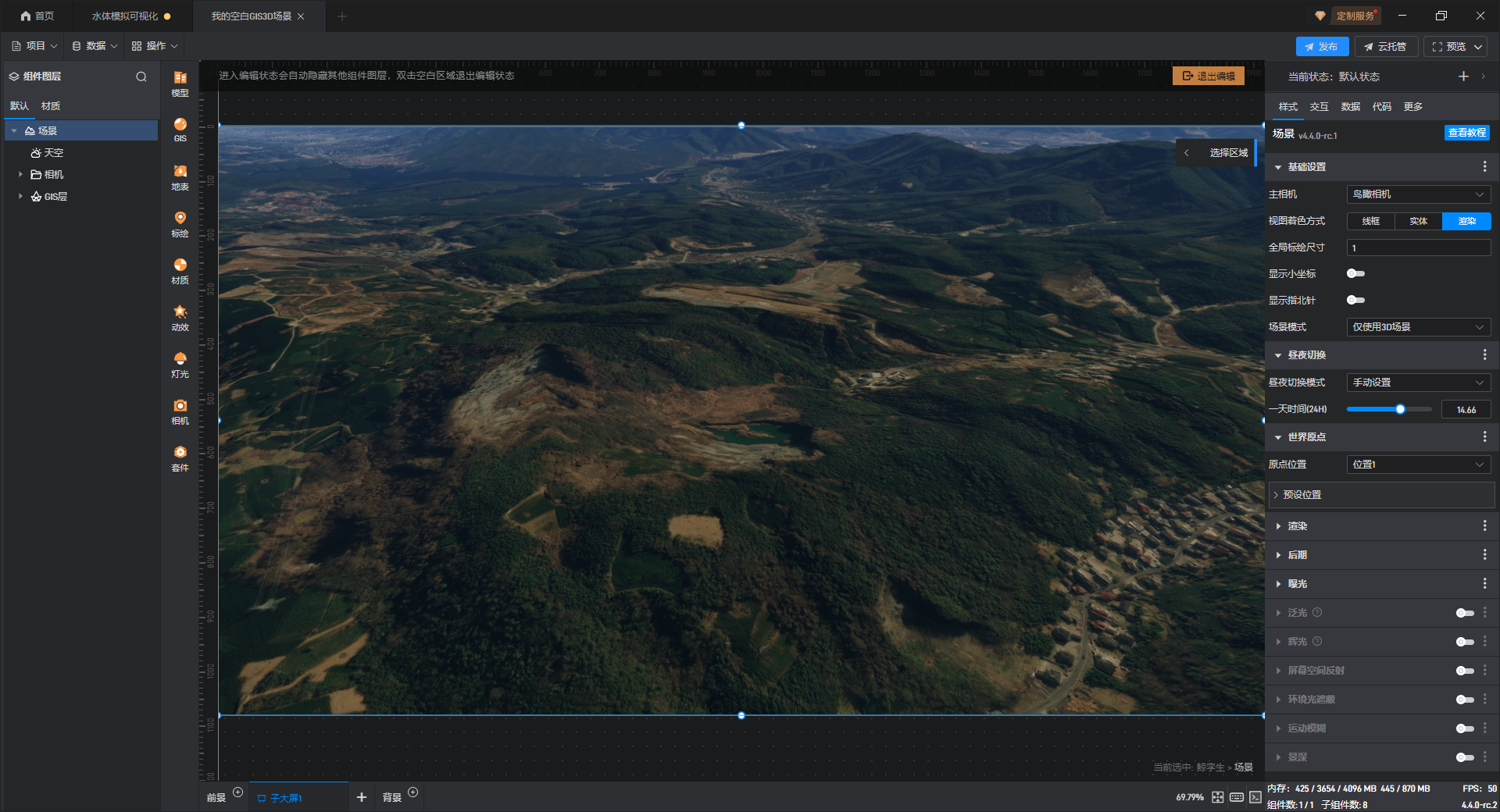The height and width of the screenshot is (812, 1500).
Task: Enable the 泛光 (Bloom) effect switch
Action: (1465, 613)
